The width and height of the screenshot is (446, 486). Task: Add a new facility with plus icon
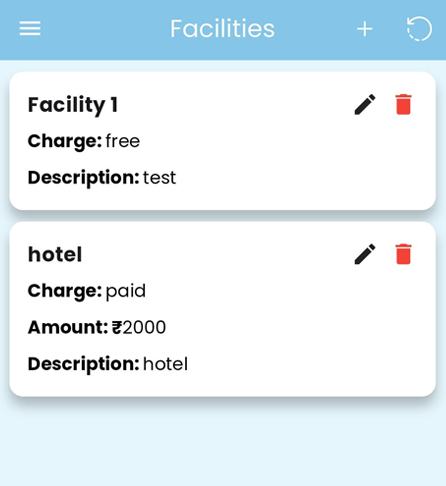pos(365,29)
